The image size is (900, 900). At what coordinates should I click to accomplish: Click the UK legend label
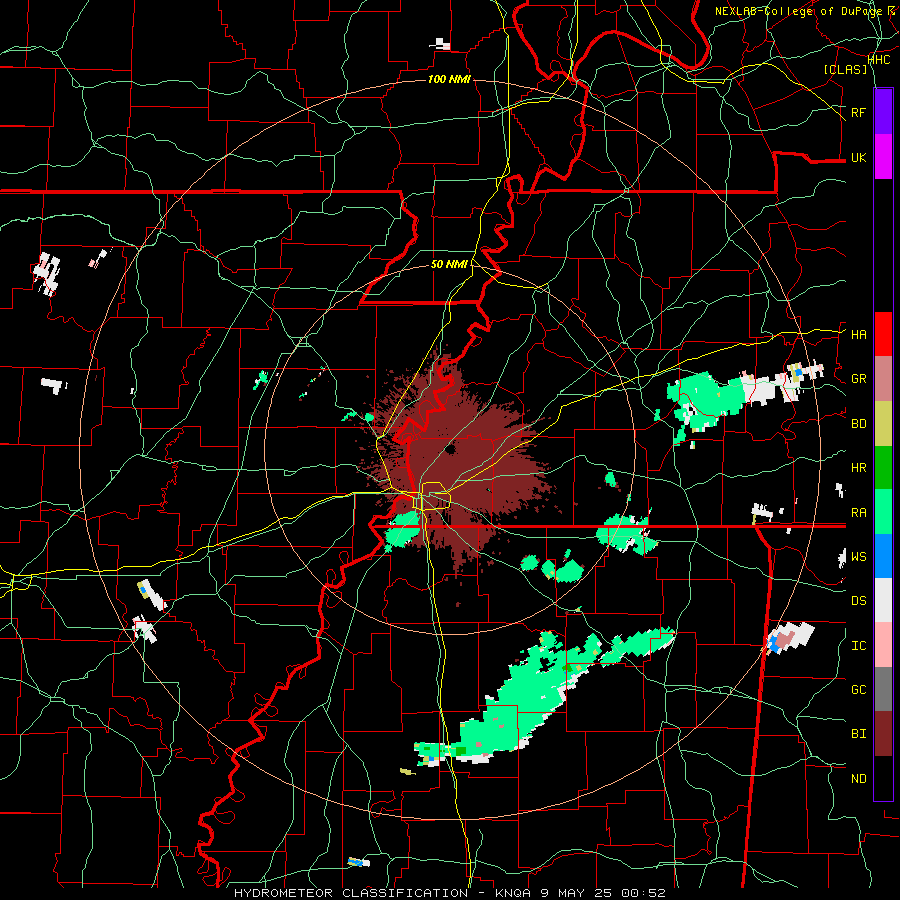click(858, 158)
